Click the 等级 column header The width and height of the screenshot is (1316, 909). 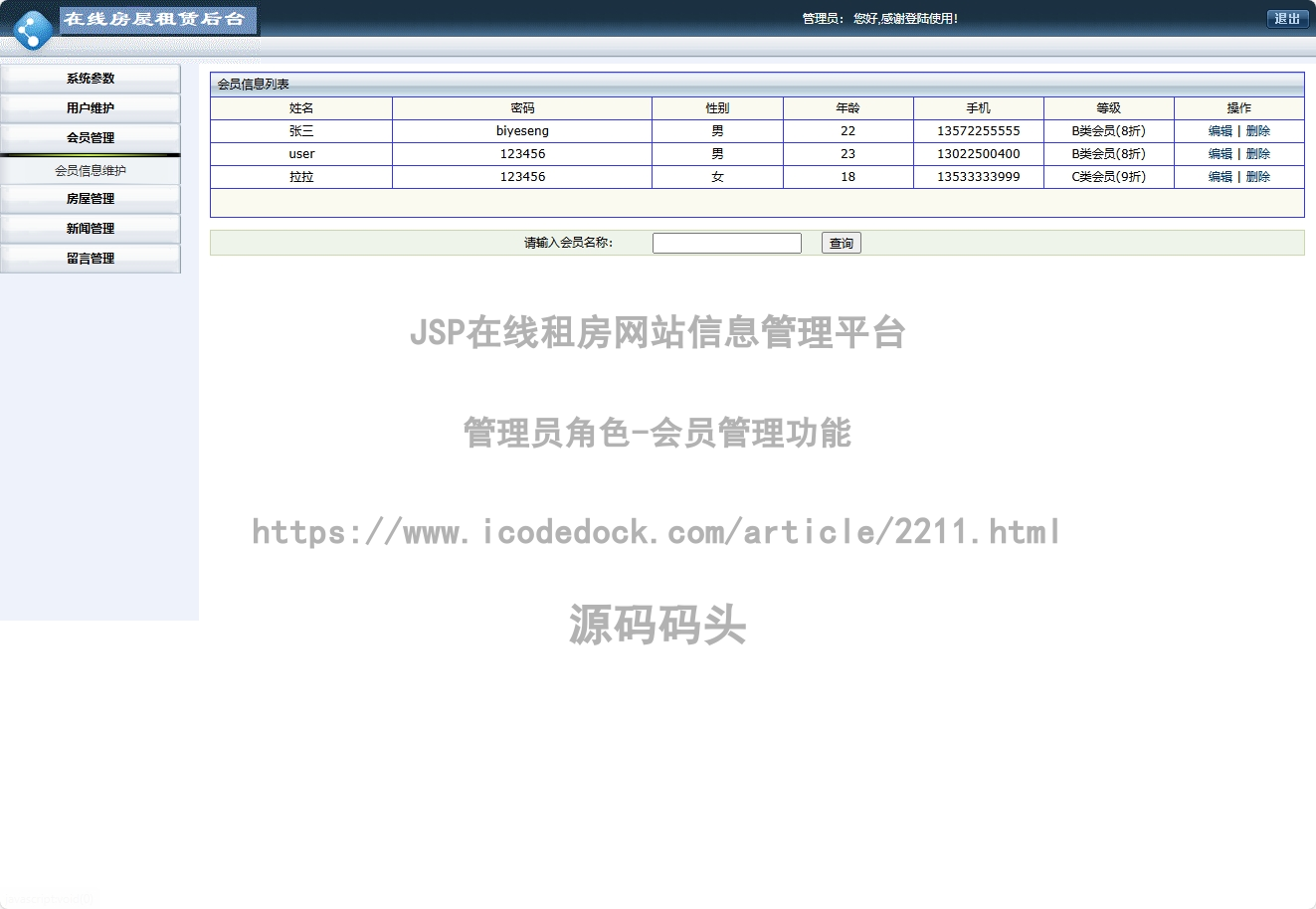1109,108
